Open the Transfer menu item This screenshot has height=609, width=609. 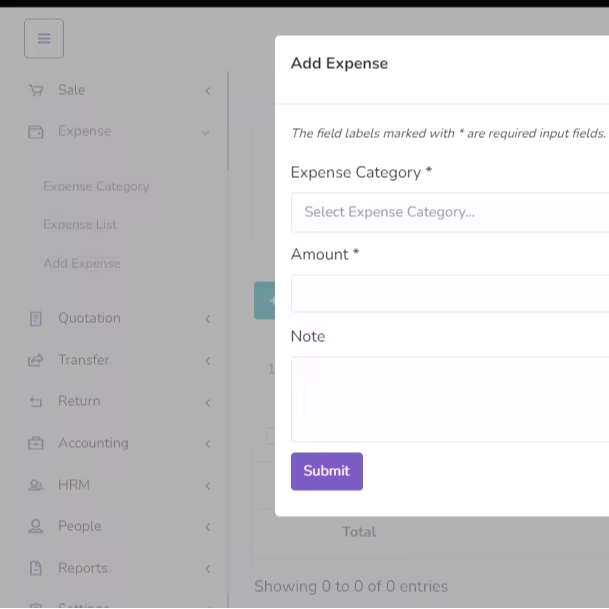pos(84,360)
